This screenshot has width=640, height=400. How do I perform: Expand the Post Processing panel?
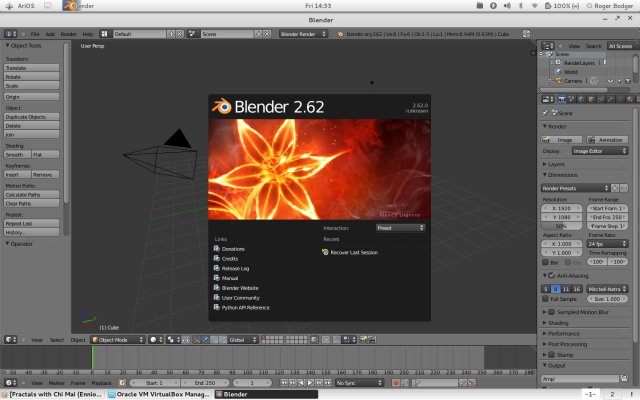567,344
